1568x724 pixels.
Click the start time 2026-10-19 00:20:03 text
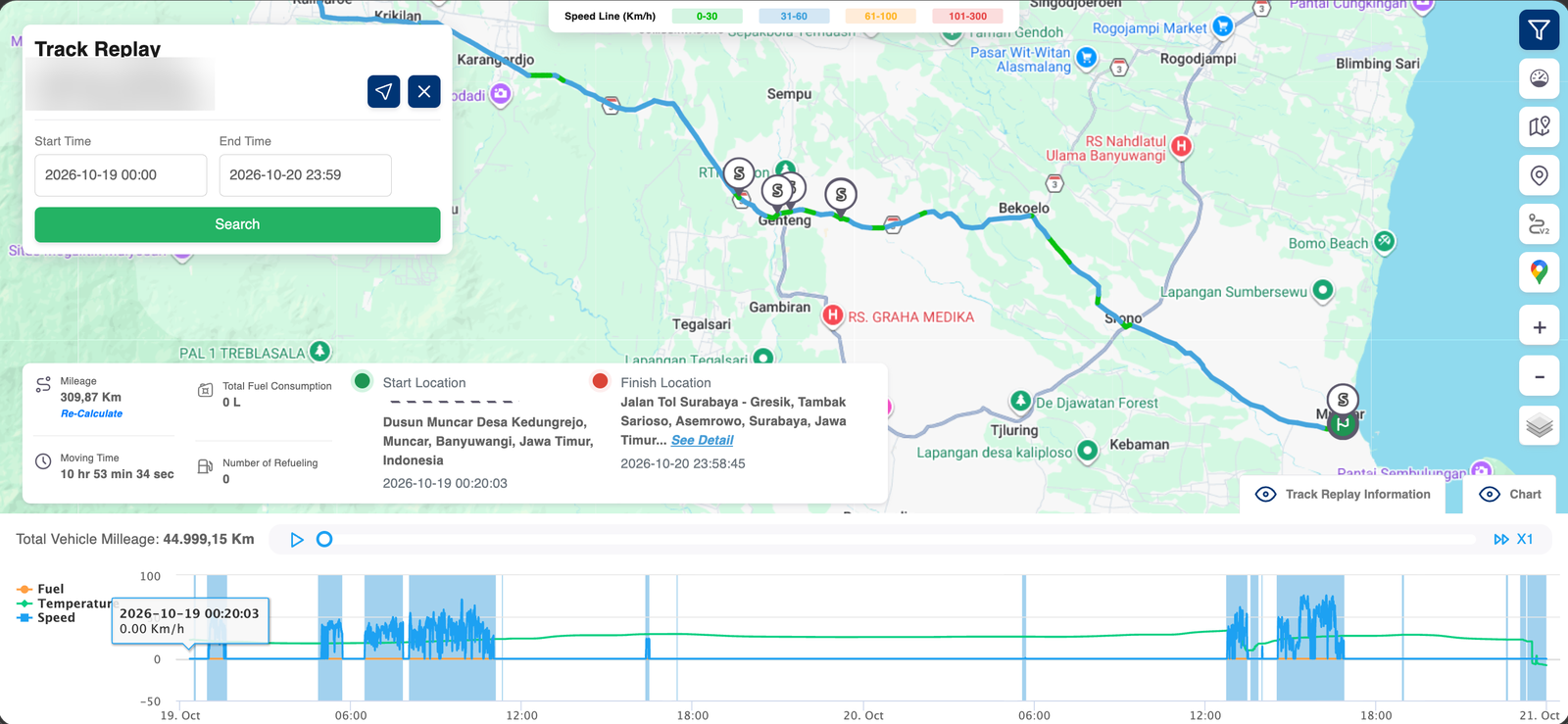(x=445, y=483)
